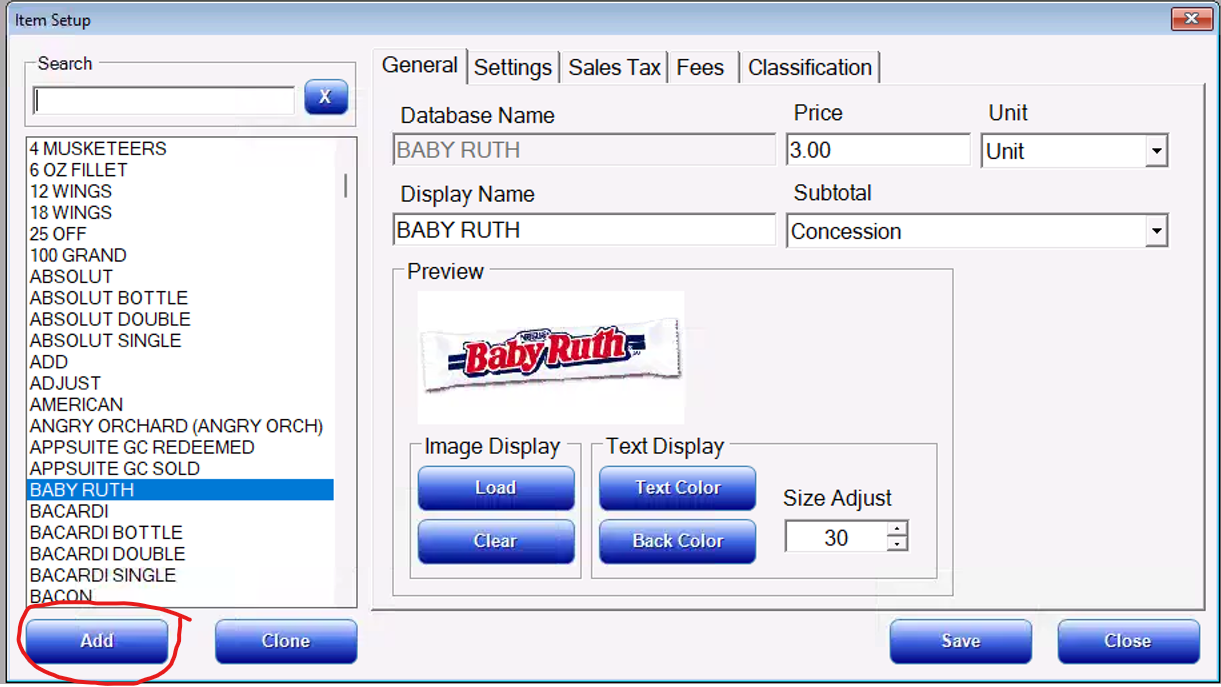Click the item list scrollbar thumb

pyautogui.click(x=346, y=185)
